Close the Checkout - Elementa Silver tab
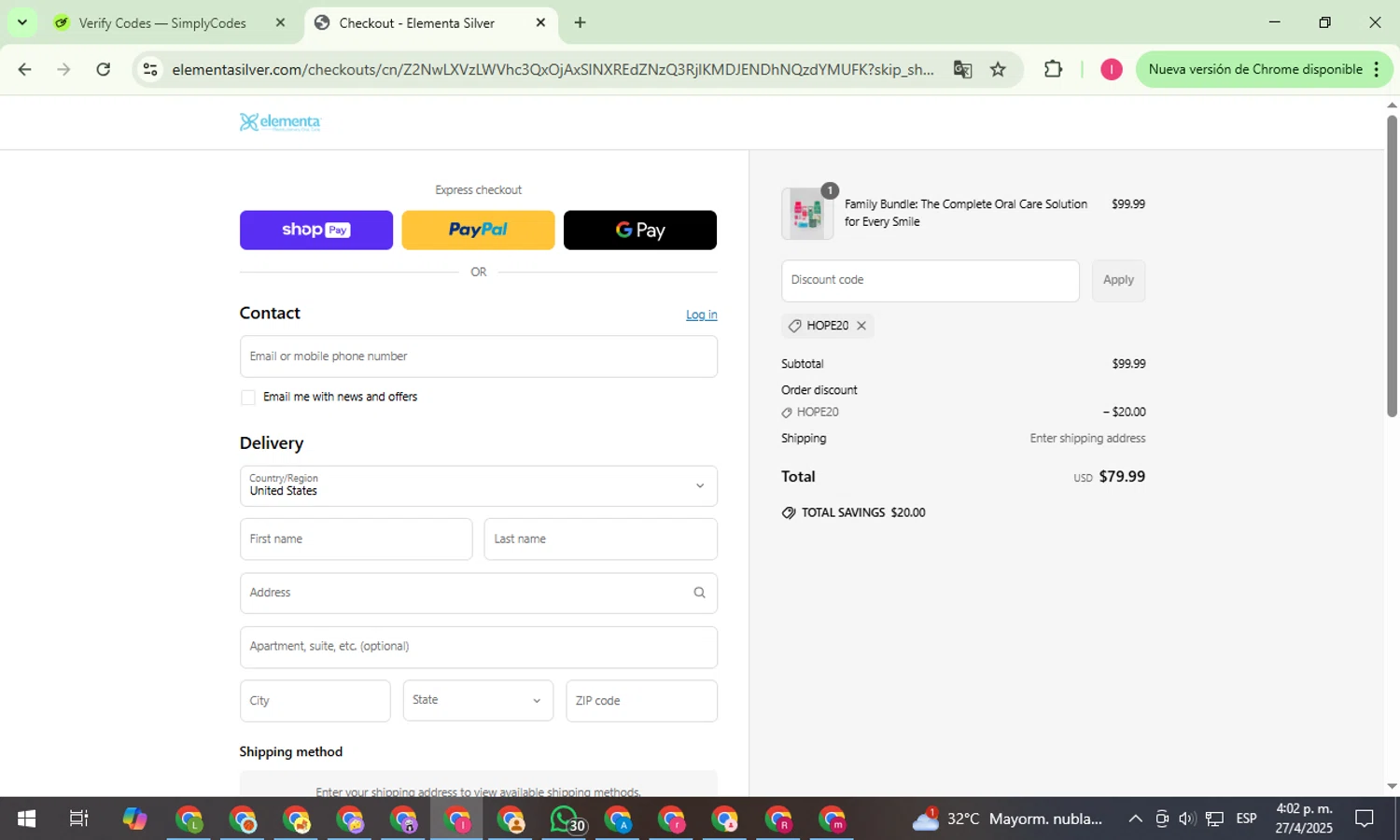The image size is (1400, 840). 540,22
